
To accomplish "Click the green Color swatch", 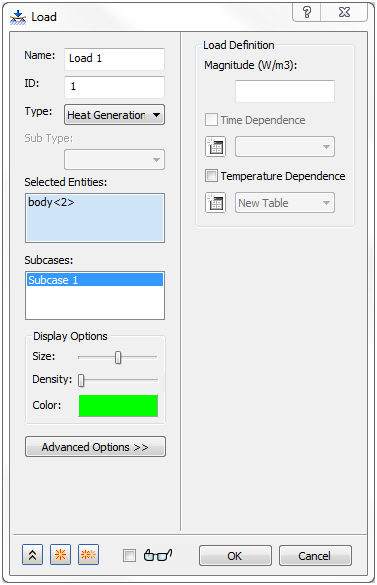I will [118, 406].
